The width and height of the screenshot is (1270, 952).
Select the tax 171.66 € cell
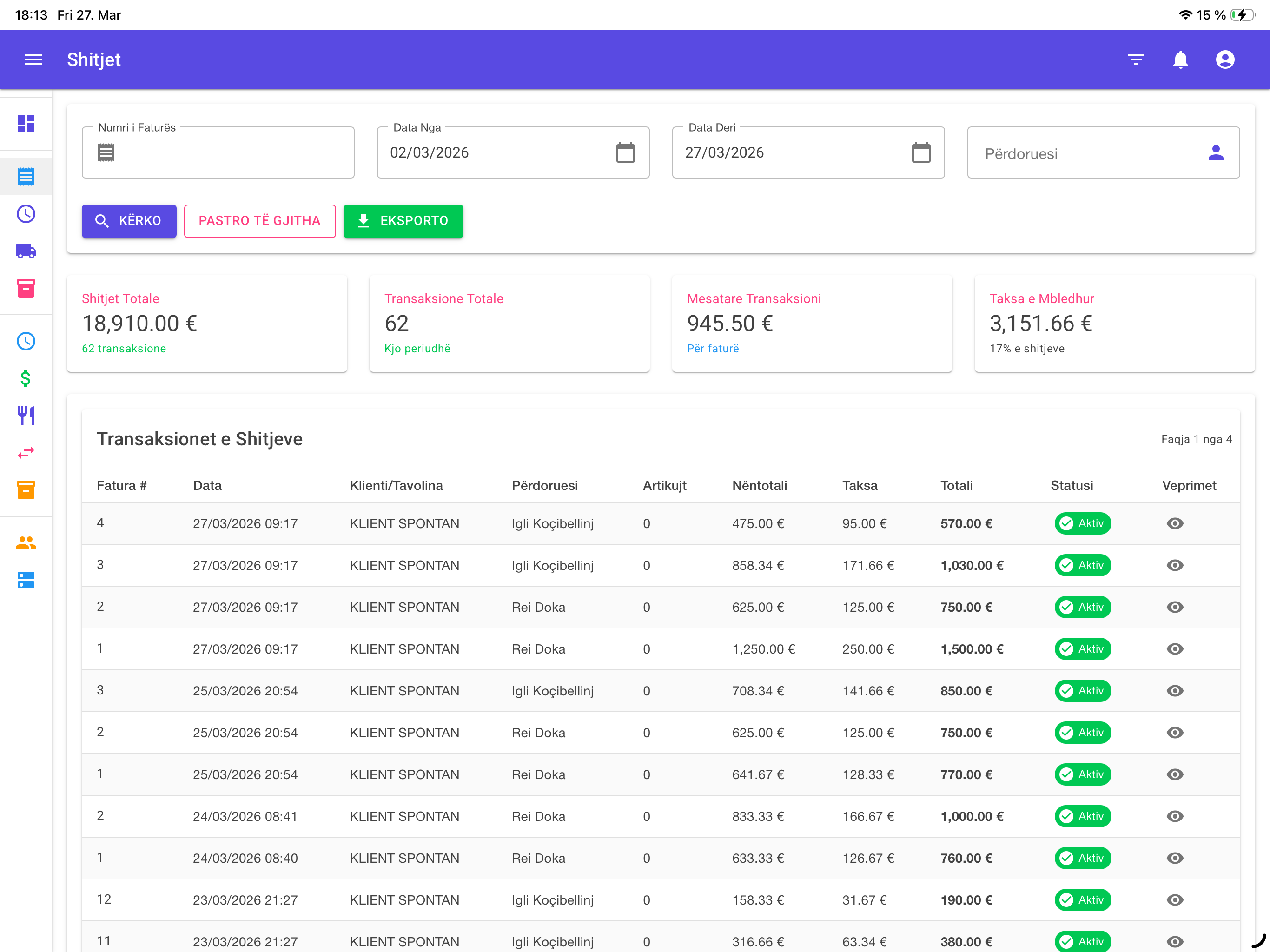click(868, 566)
